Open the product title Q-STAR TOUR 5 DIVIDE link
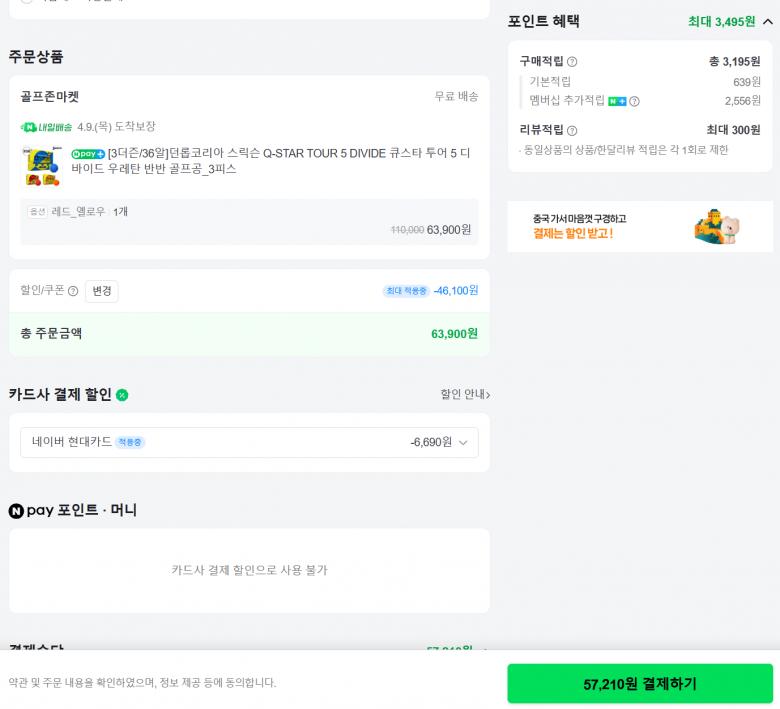This screenshot has height=709, width=780. [289, 161]
